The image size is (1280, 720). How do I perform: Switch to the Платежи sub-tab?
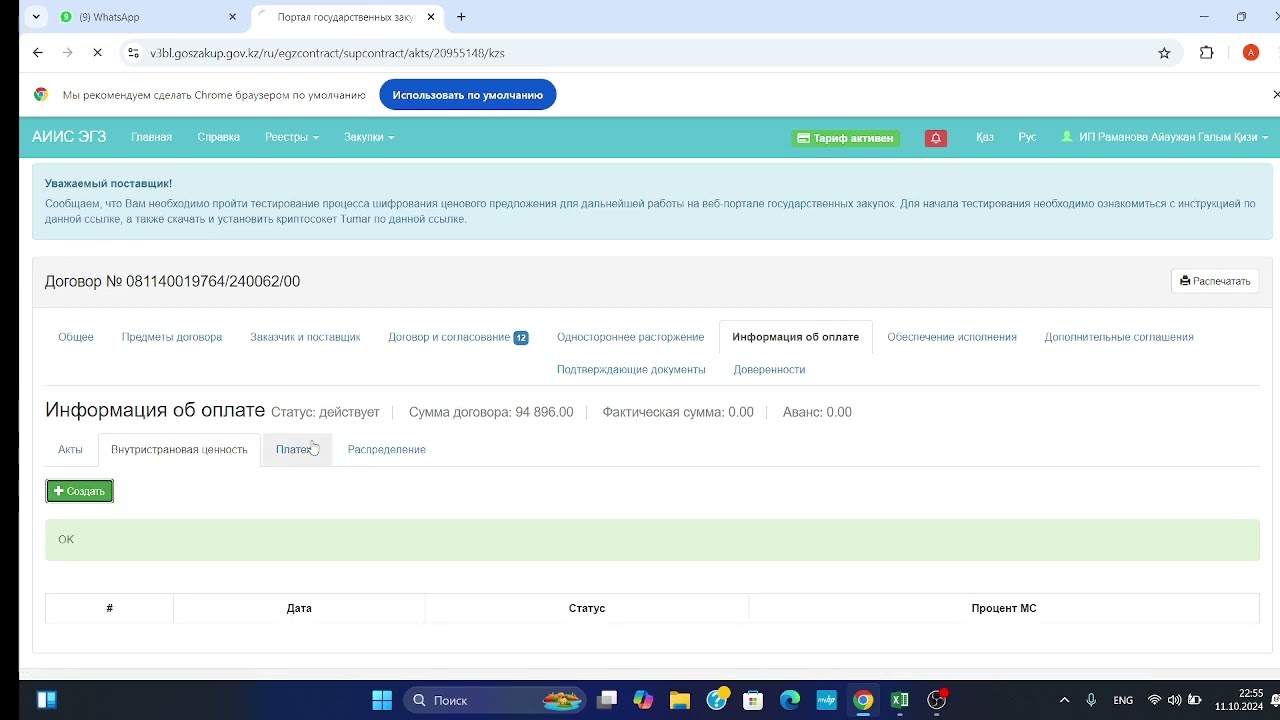click(297, 450)
